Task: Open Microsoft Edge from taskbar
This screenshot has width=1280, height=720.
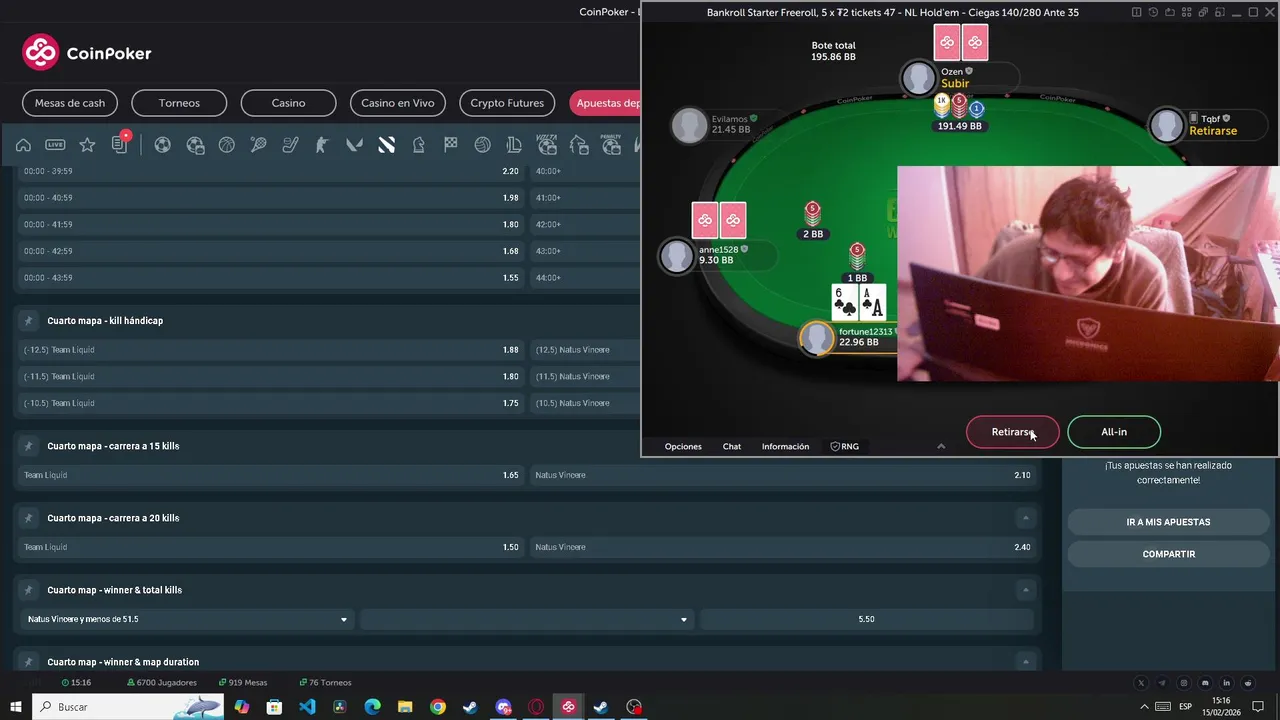Action: click(x=372, y=706)
